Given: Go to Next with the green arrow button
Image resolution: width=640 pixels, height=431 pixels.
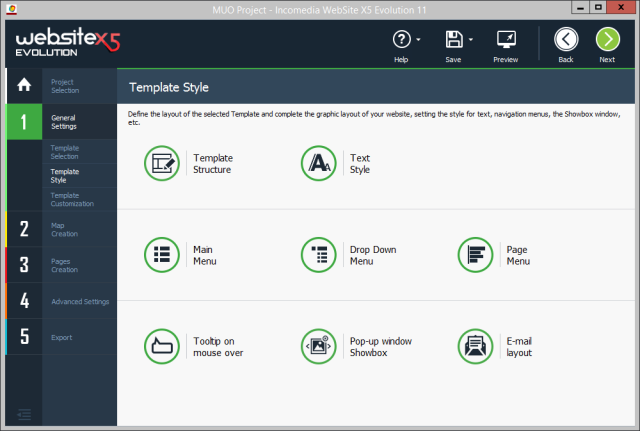Looking at the screenshot, I should pyautogui.click(x=608, y=40).
